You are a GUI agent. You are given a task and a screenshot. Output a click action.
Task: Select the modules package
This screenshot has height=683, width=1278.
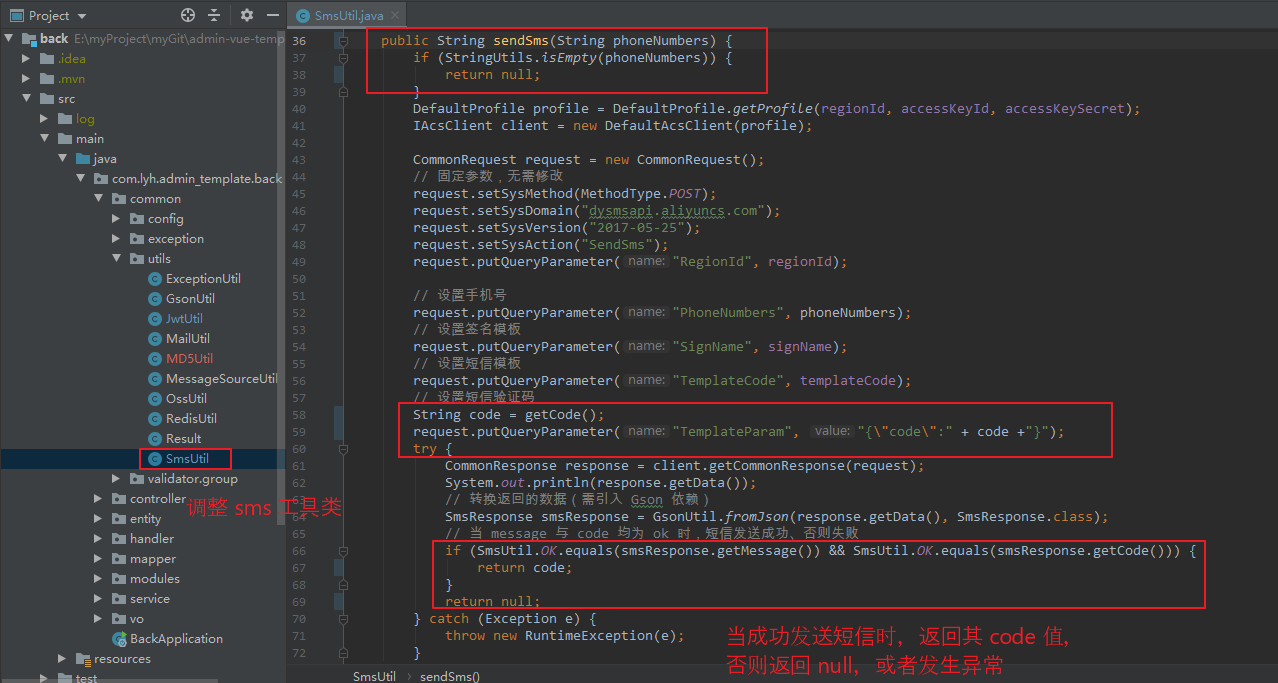pos(155,579)
